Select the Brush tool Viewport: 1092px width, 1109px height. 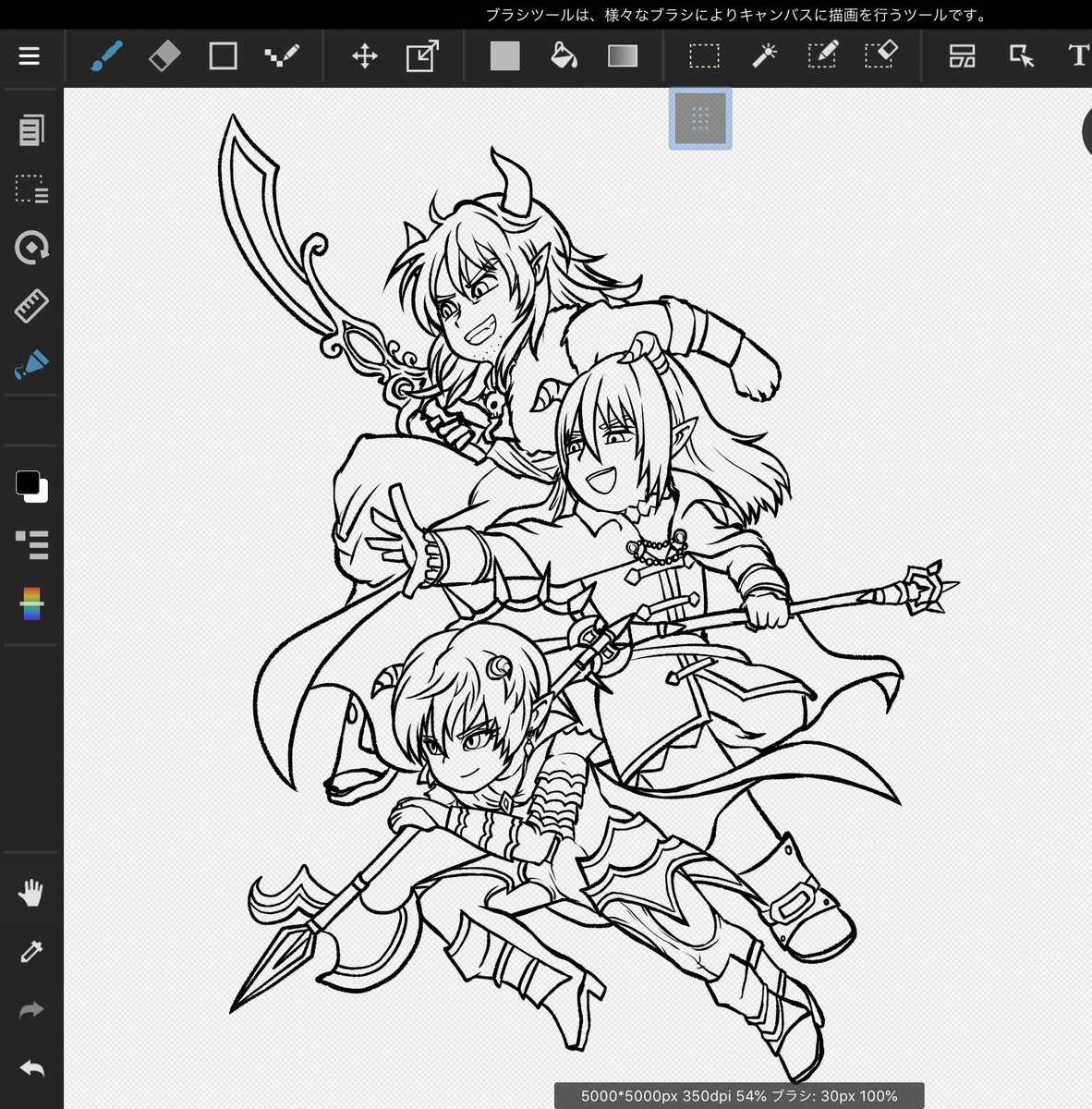click(107, 56)
